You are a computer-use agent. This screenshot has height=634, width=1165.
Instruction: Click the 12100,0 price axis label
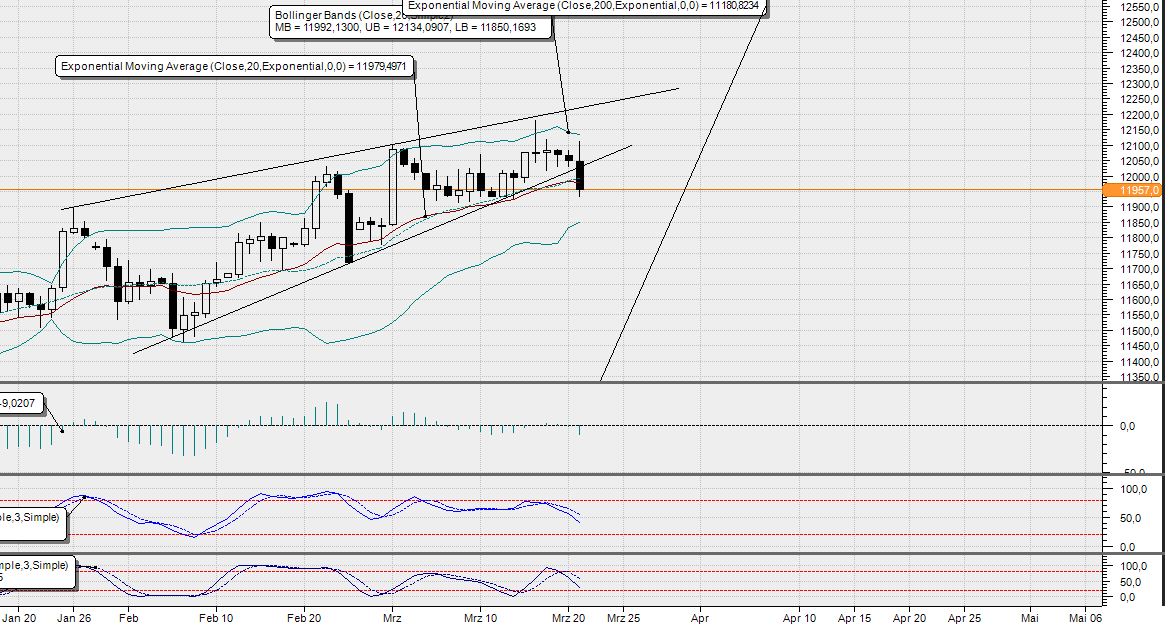pyautogui.click(x=1140, y=146)
